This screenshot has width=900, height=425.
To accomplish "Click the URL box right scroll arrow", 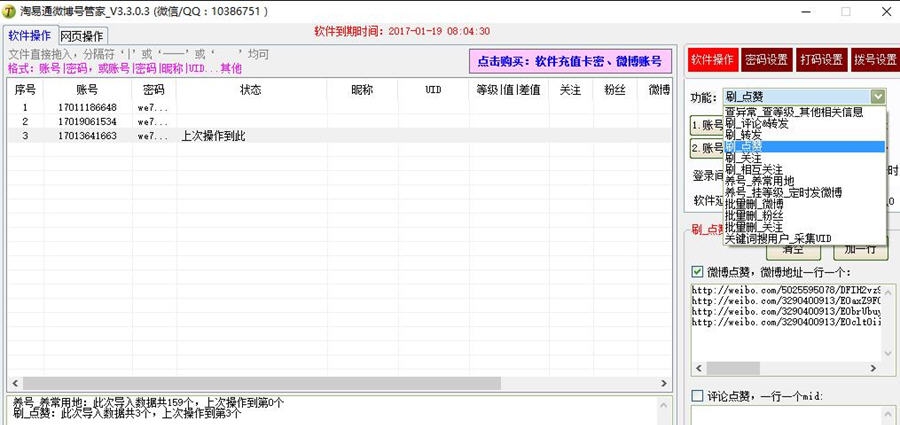I will point(874,368).
